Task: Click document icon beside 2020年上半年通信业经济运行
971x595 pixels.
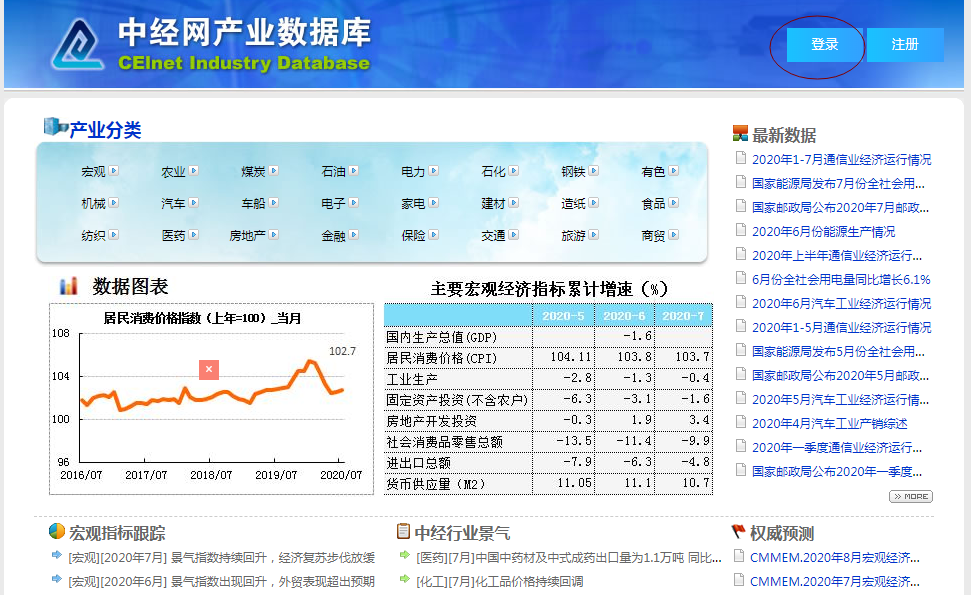Action: click(x=741, y=254)
